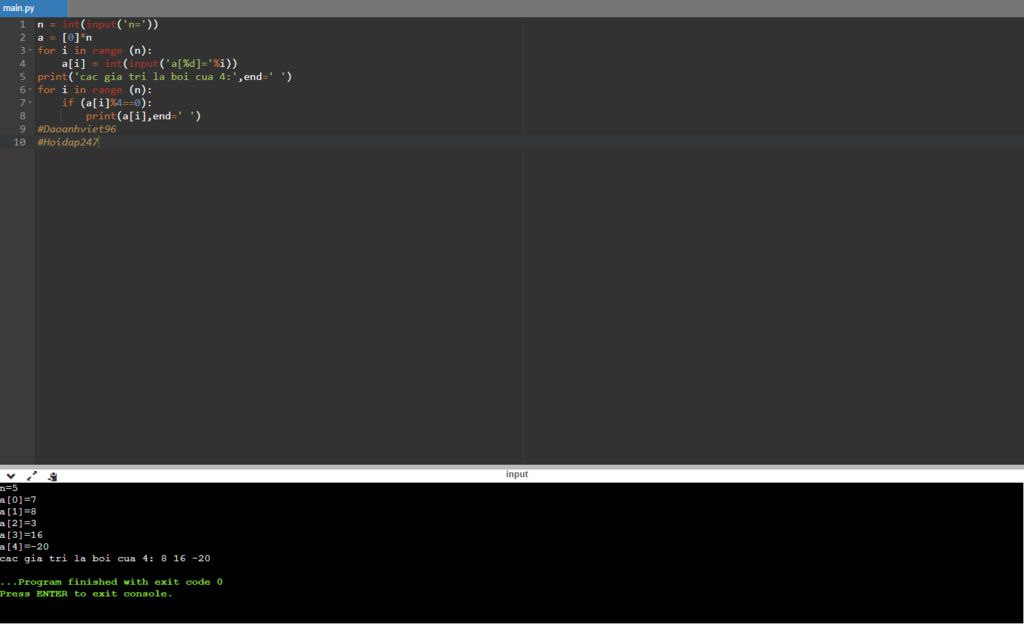Click on the n = int(input('n=')) line
The image size is (1024, 624).
tap(97, 24)
